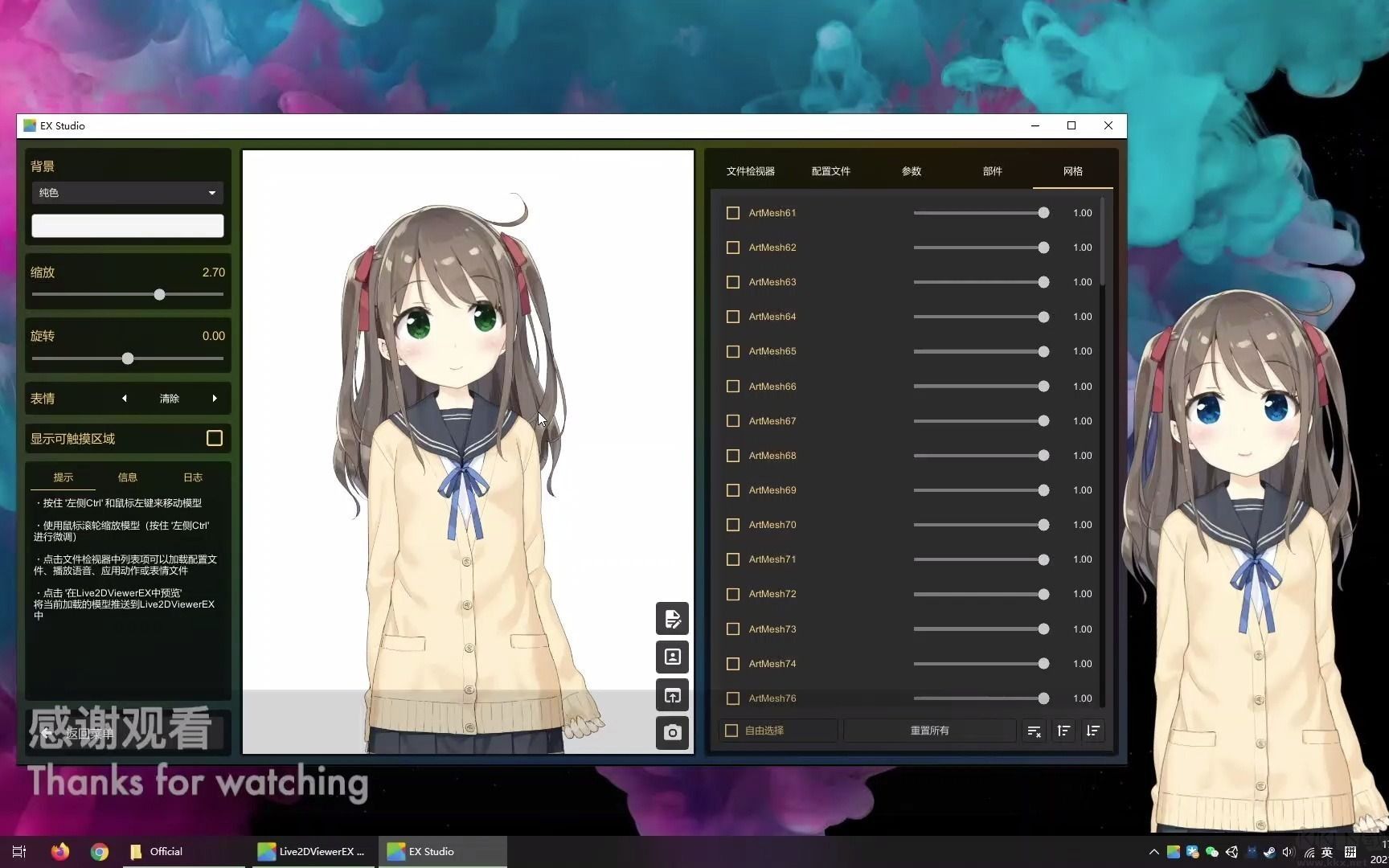Click the 清除 expression button

(x=169, y=398)
